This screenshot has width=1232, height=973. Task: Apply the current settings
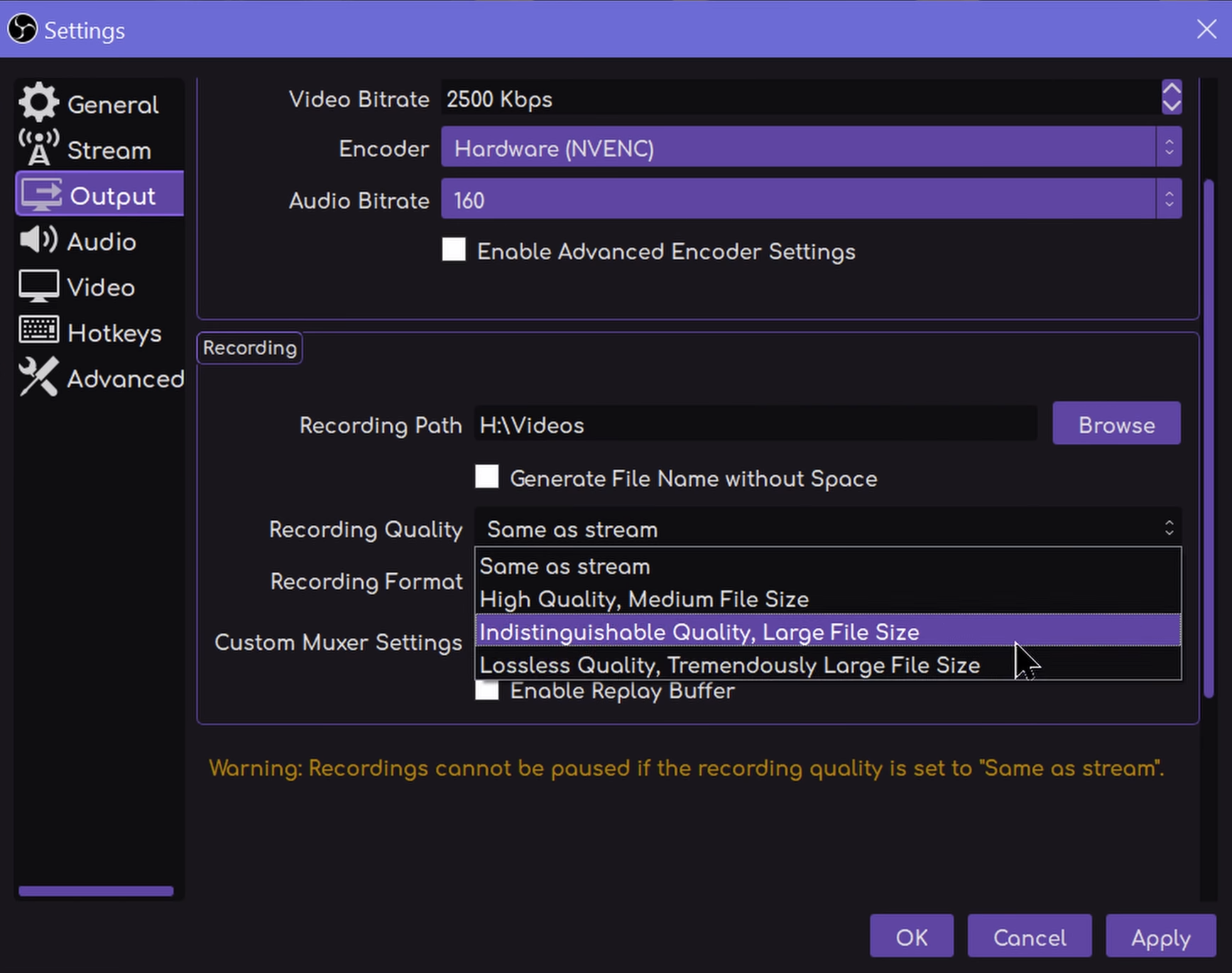pos(1160,937)
